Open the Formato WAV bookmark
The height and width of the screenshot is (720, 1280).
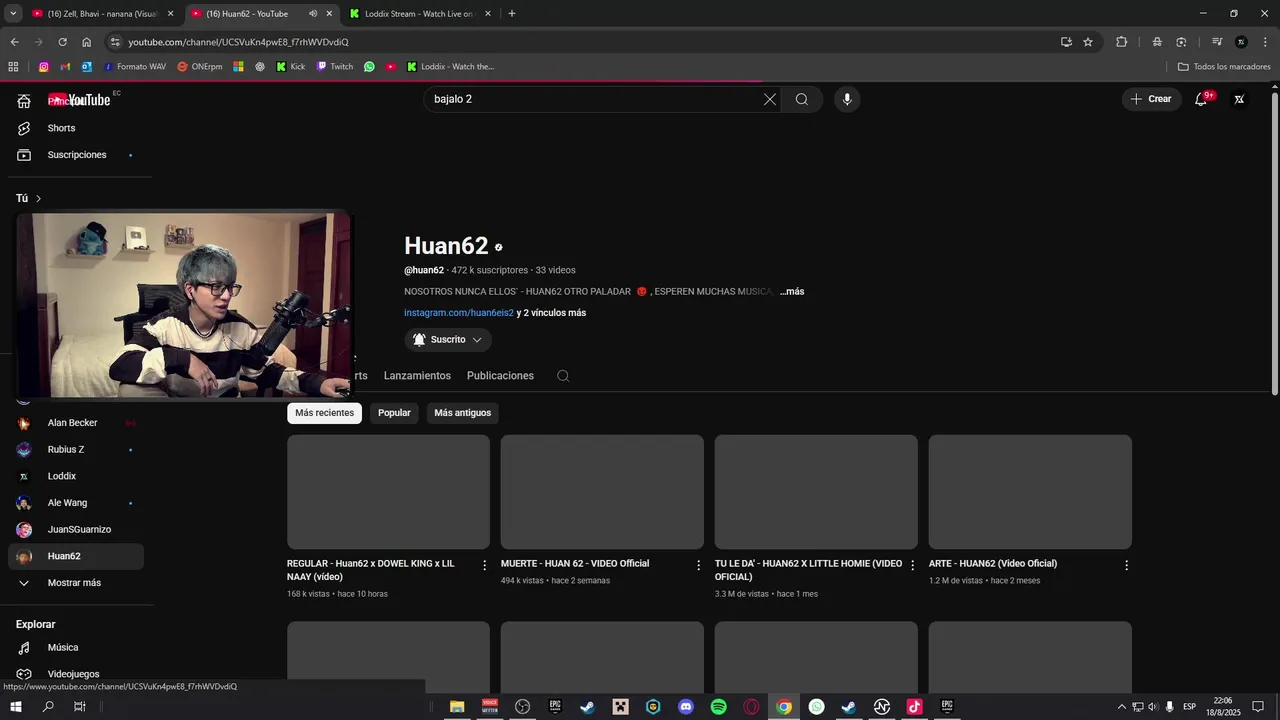coord(135,67)
